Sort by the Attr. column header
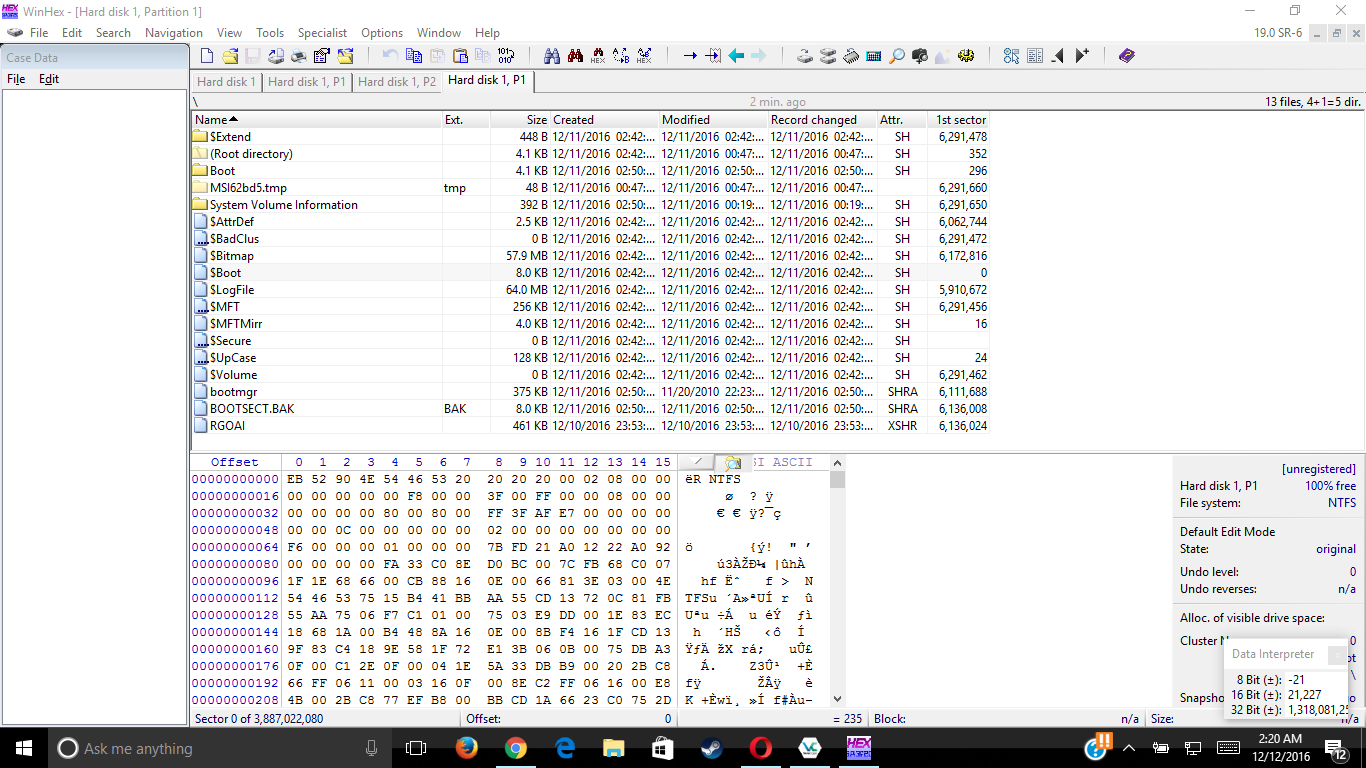This screenshot has height=768, width=1366. coord(902,120)
